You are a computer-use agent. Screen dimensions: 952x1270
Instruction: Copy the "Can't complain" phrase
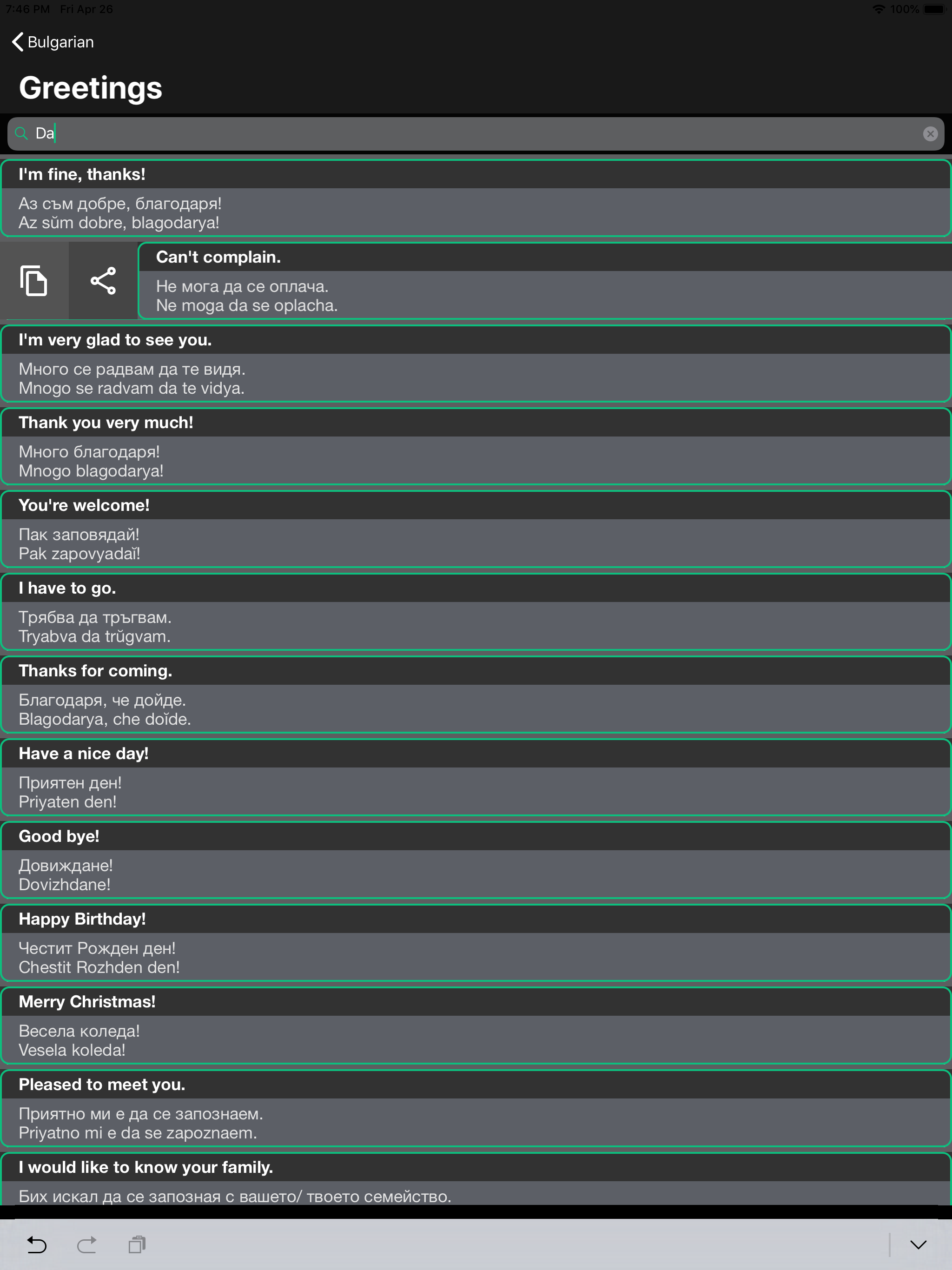click(34, 281)
